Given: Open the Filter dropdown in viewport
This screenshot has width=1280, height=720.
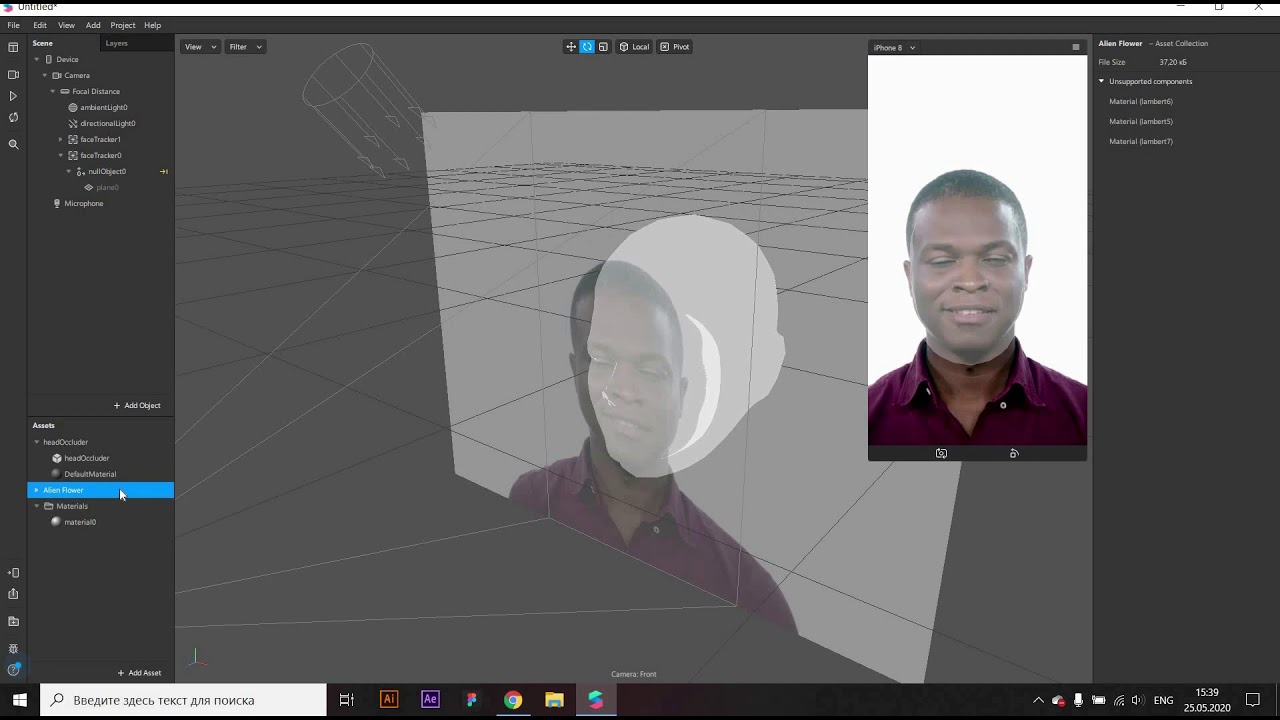Looking at the screenshot, I should coord(245,47).
